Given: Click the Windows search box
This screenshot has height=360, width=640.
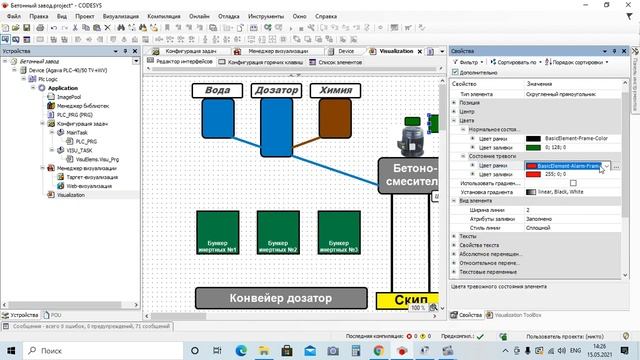Looking at the screenshot, I should [103, 350].
